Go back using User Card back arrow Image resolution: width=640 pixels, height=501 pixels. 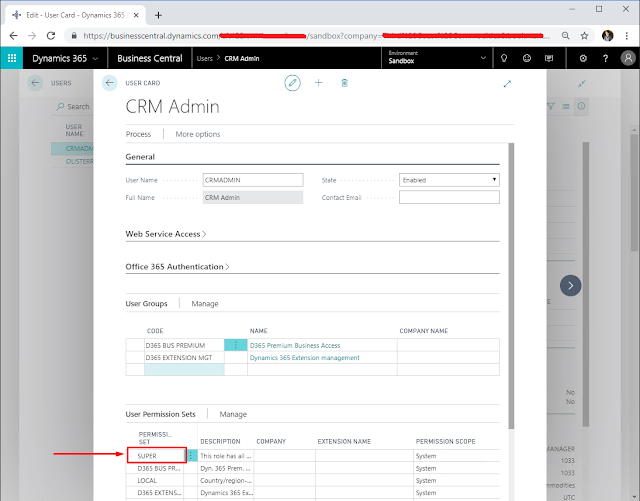click(109, 83)
